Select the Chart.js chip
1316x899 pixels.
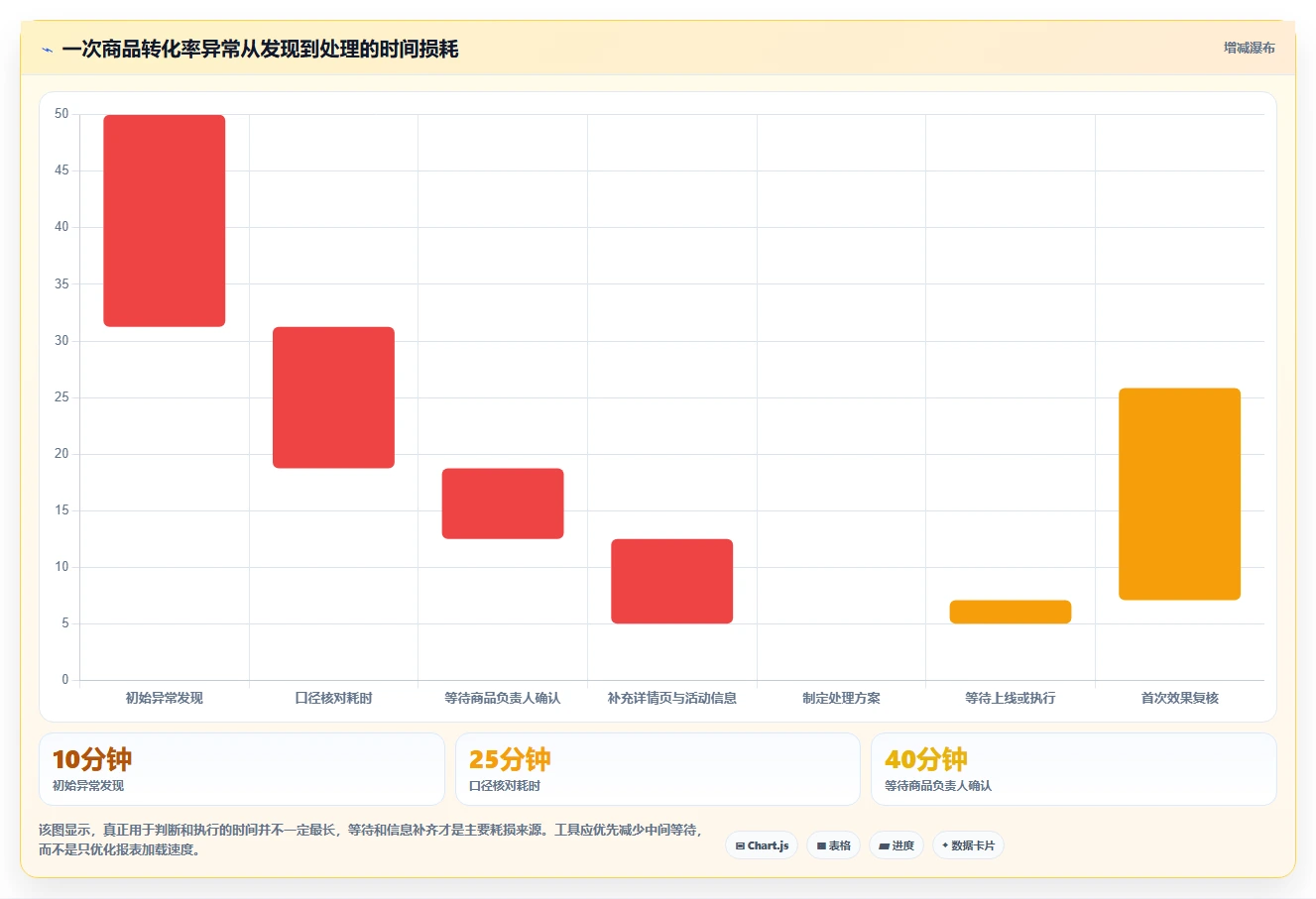coord(762,845)
